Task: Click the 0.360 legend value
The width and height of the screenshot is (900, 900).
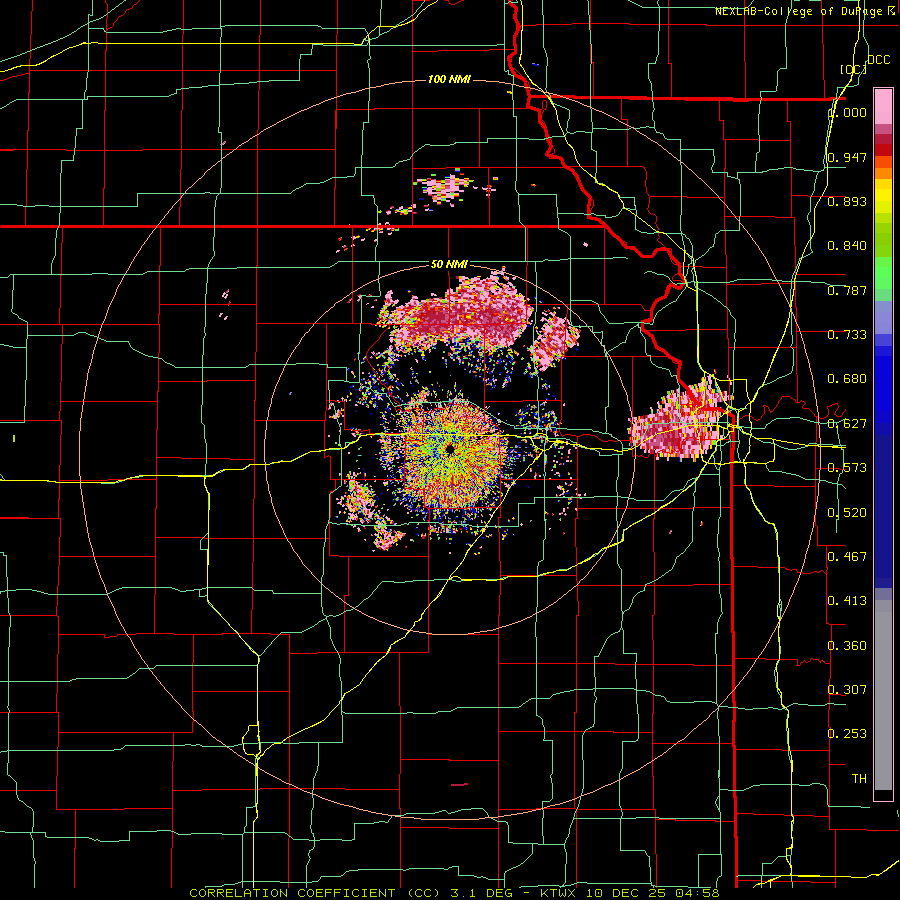Action: (847, 646)
